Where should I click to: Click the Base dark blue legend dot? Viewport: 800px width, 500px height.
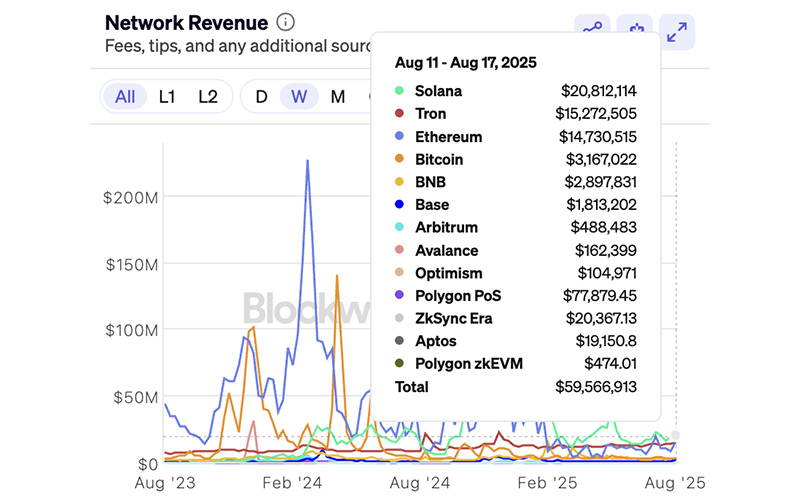[399, 205]
